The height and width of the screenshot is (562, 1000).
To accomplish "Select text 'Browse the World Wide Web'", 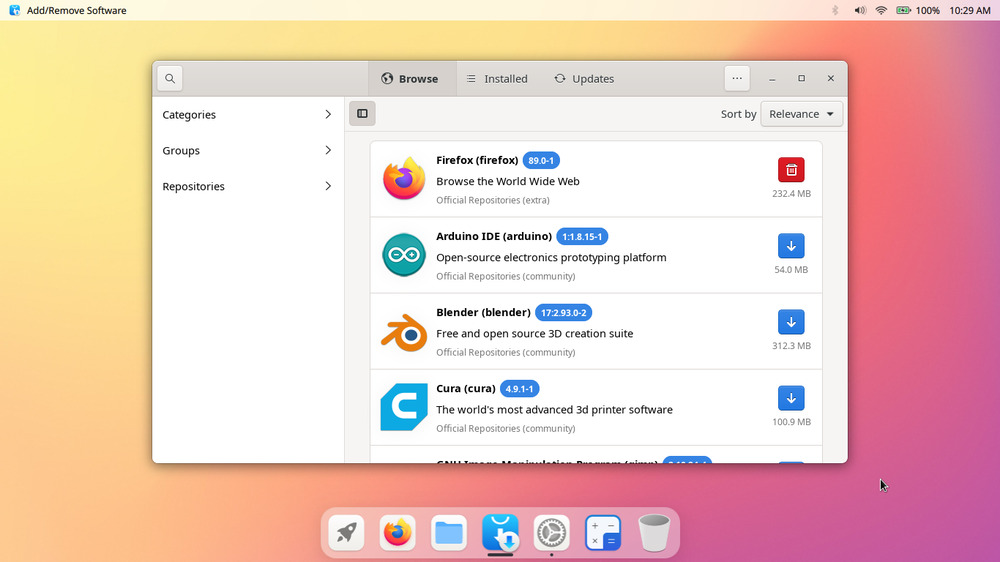I will (508, 181).
